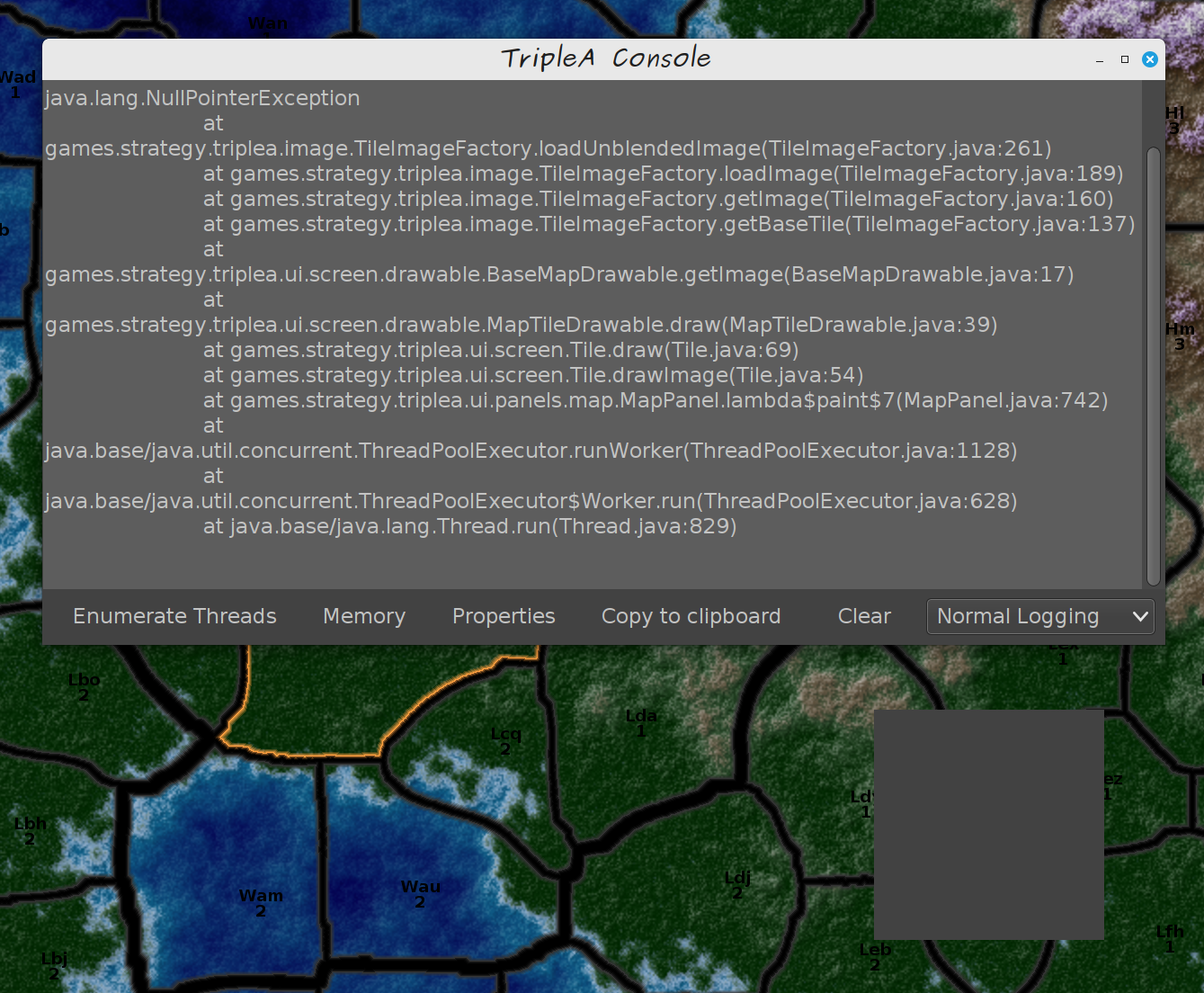Select the getImage TileImageFactory.java:160 line
Screen dimensions: 1204x993
click(658, 199)
